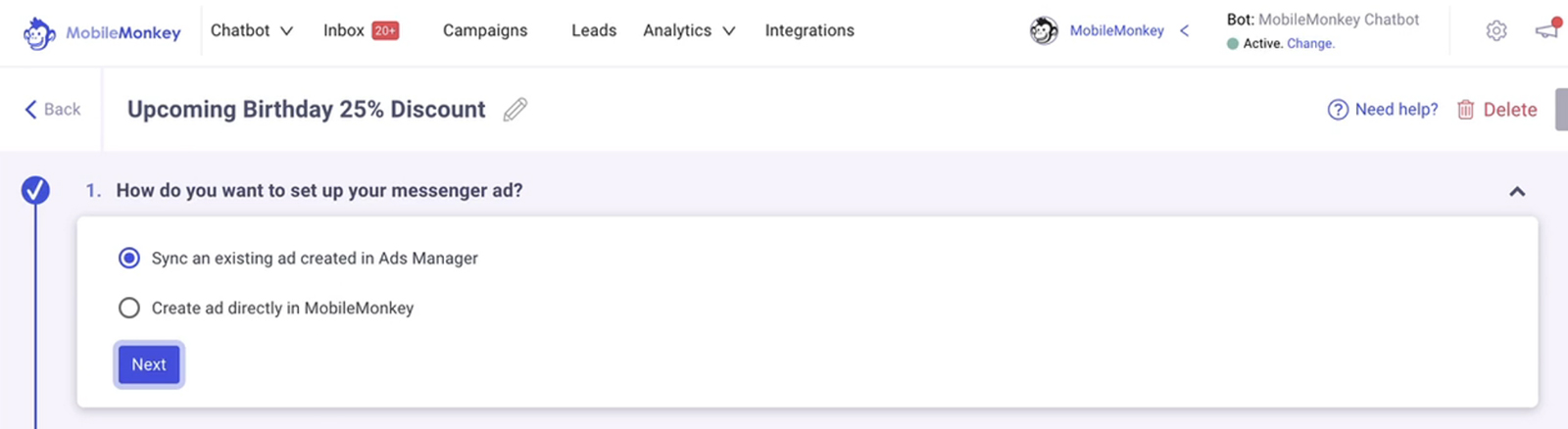This screenshot has width=1568, height=429.
Task: Click the Change link for bot status
Action: coord(1310,44)
